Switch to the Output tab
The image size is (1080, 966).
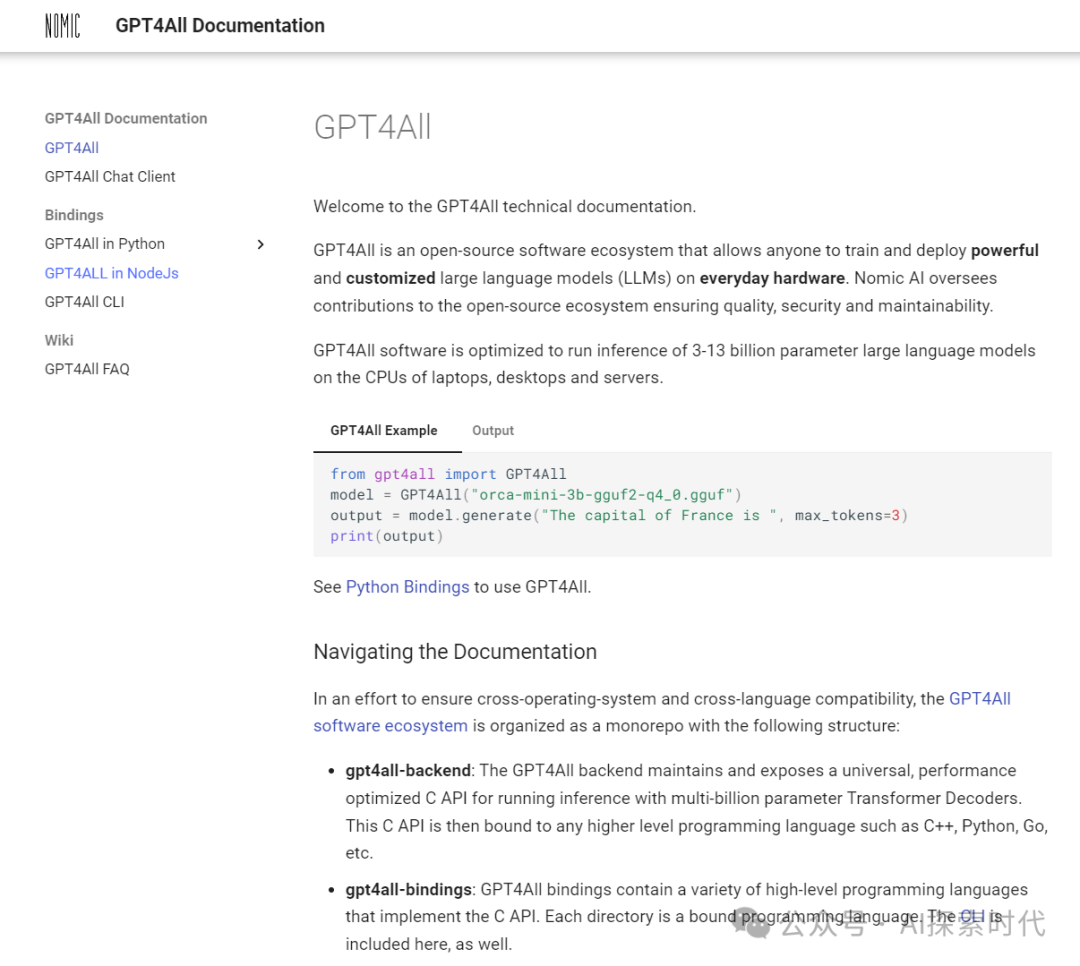[x=493, y=431]
